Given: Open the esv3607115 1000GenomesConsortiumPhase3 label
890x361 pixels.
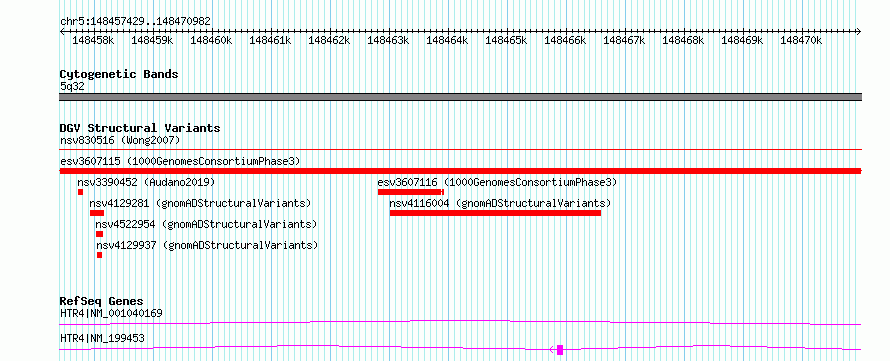Looking at the screenshot, I should tap(180, 161).
